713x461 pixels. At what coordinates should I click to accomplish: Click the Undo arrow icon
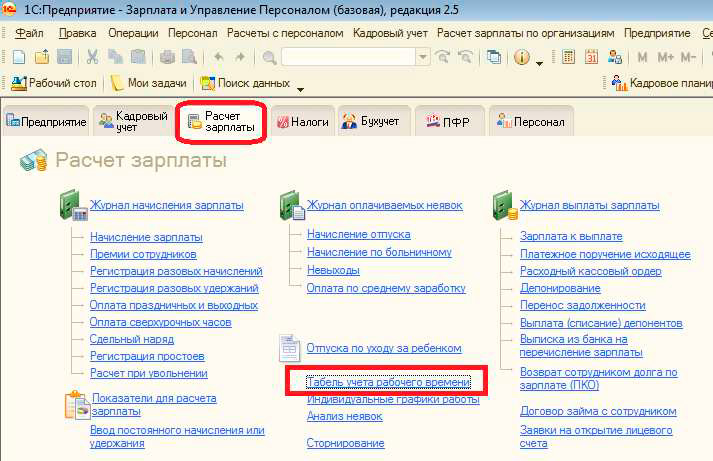tap(219, 57)
